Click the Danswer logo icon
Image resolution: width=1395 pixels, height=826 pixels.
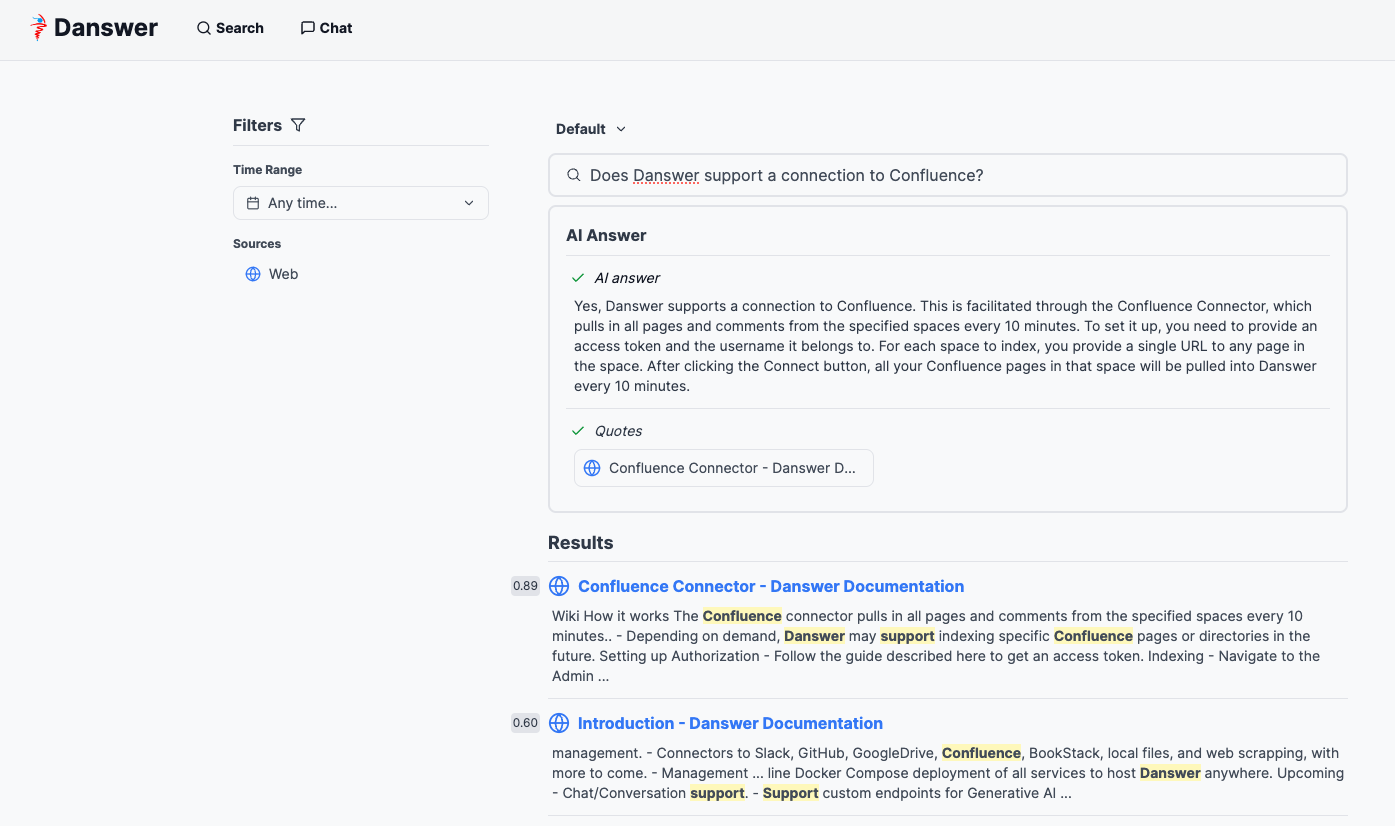pyautogui.click(x=39, y=27)
